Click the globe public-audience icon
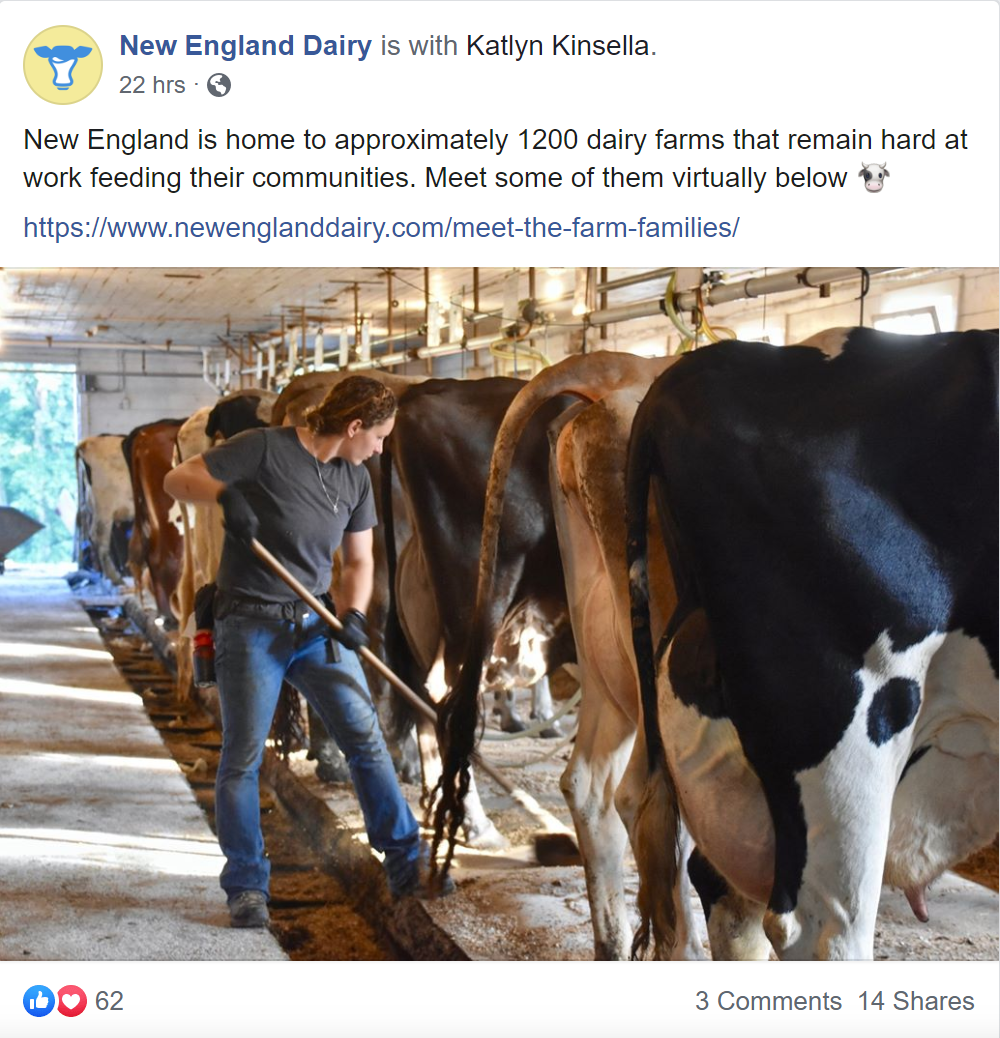This screenshot has height=1038, width=1000. (219, 86)
